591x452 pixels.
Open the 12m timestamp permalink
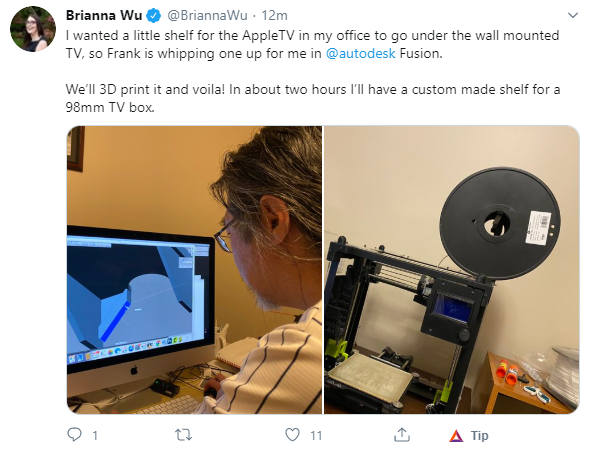point(274,15)
